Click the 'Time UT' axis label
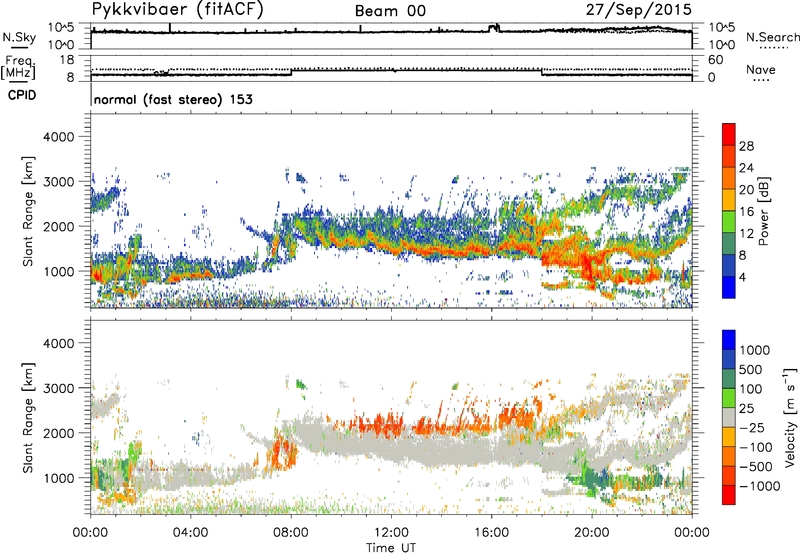 tap(391, 548)
